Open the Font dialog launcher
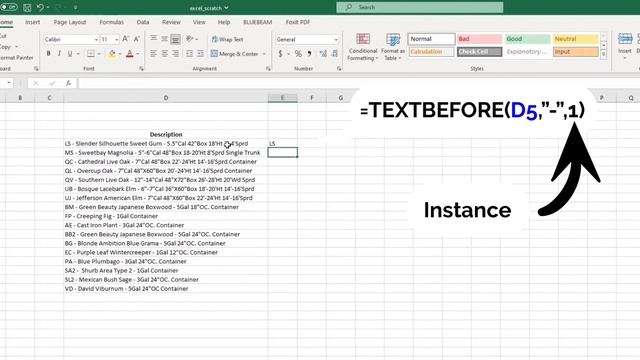This screenshot has height=360, width=640. [141, 69]
